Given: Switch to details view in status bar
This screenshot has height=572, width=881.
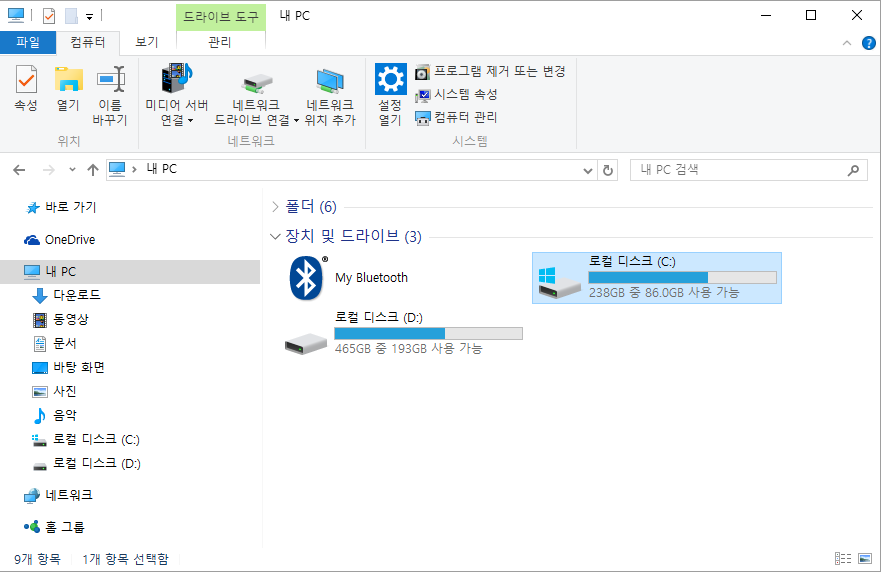Looking at the screenshot, I should [843, 559].
